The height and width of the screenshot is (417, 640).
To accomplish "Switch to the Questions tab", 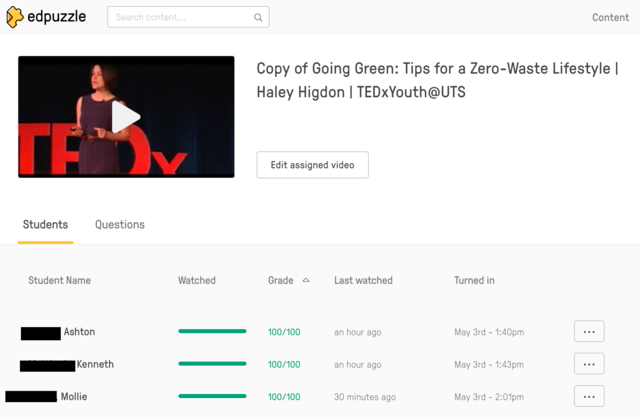I will point(120,224).
